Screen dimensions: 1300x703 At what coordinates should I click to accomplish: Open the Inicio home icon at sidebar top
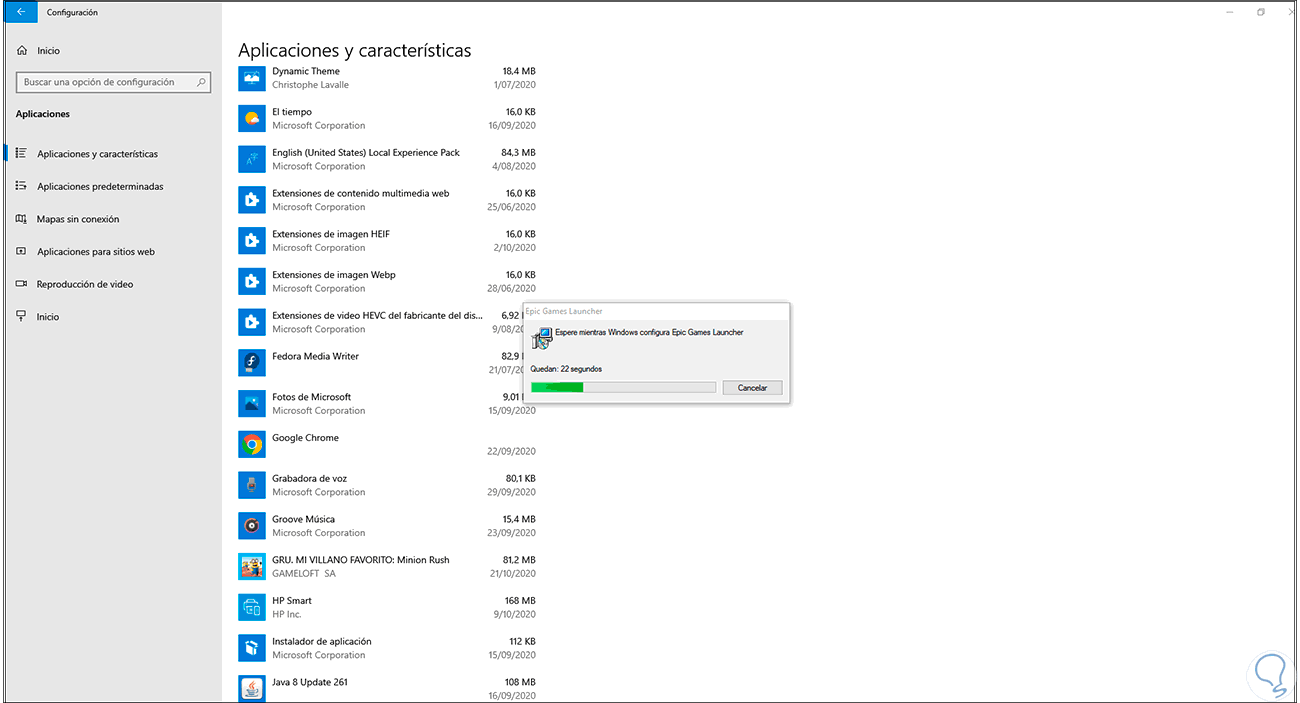click(22, 50)
